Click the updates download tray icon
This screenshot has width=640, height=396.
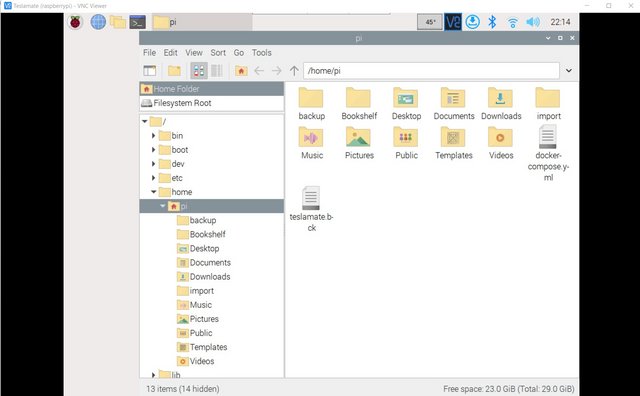pyautogui.click(x=472, y=22)
